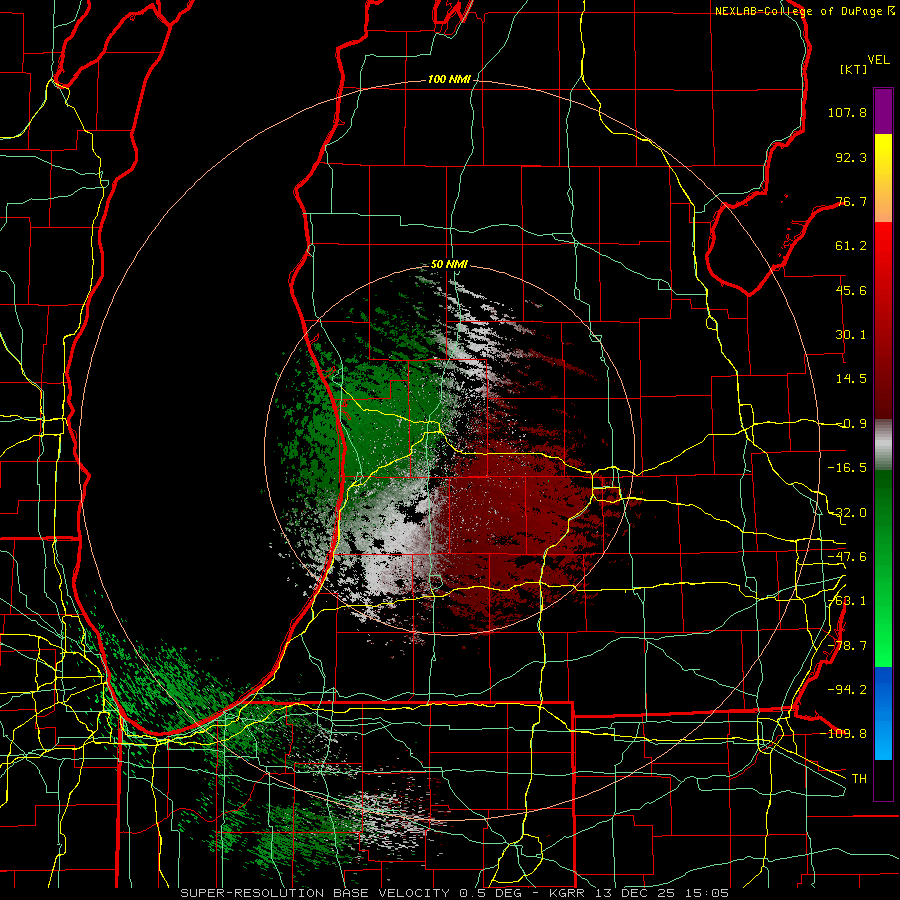This screenshot has width=900, height=900.
Task: Click the -94.2 value on velocity scale
Action: (847, 690)
